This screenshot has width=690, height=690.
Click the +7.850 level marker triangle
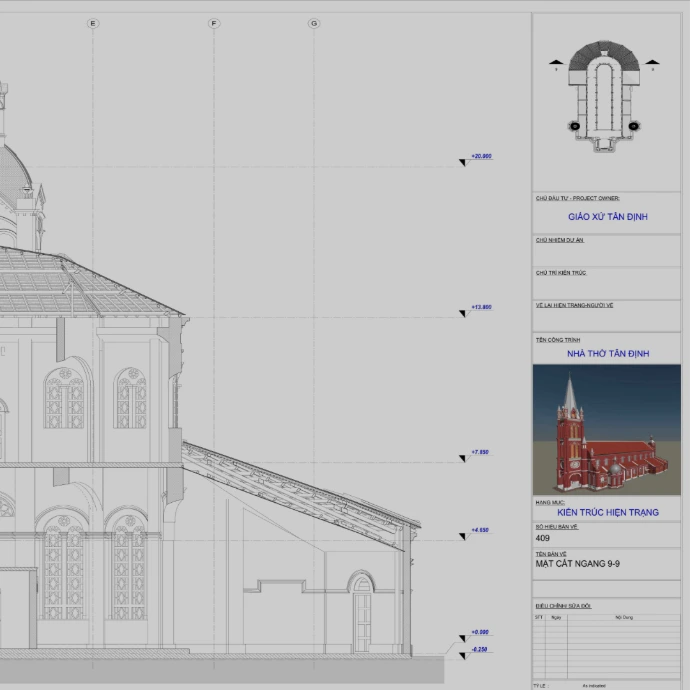(x=462, y=459)
